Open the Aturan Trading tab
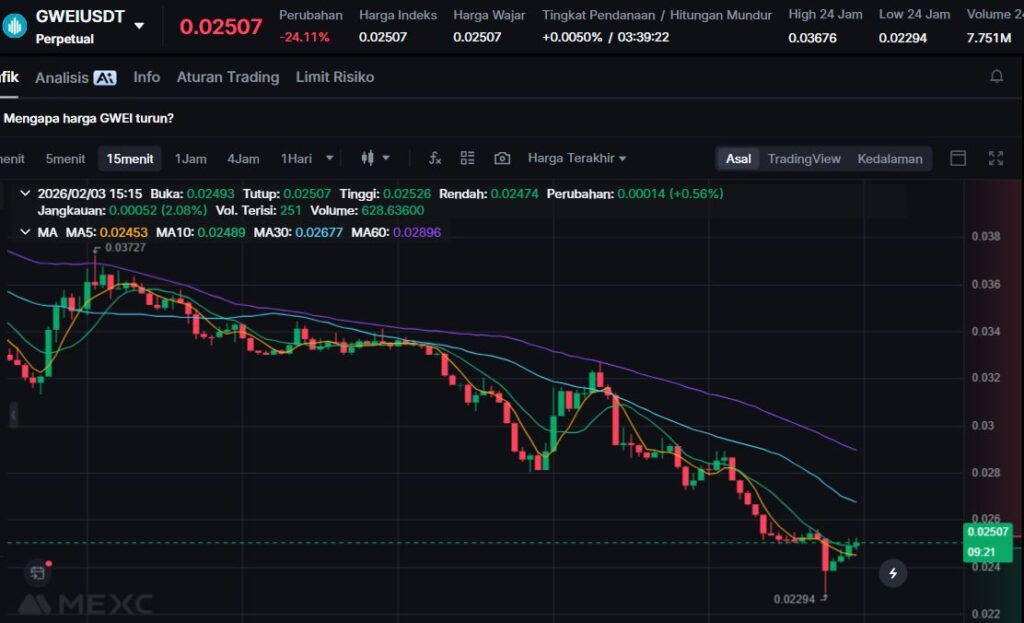This screenshot has height=623, width=1024. [227, 77]
